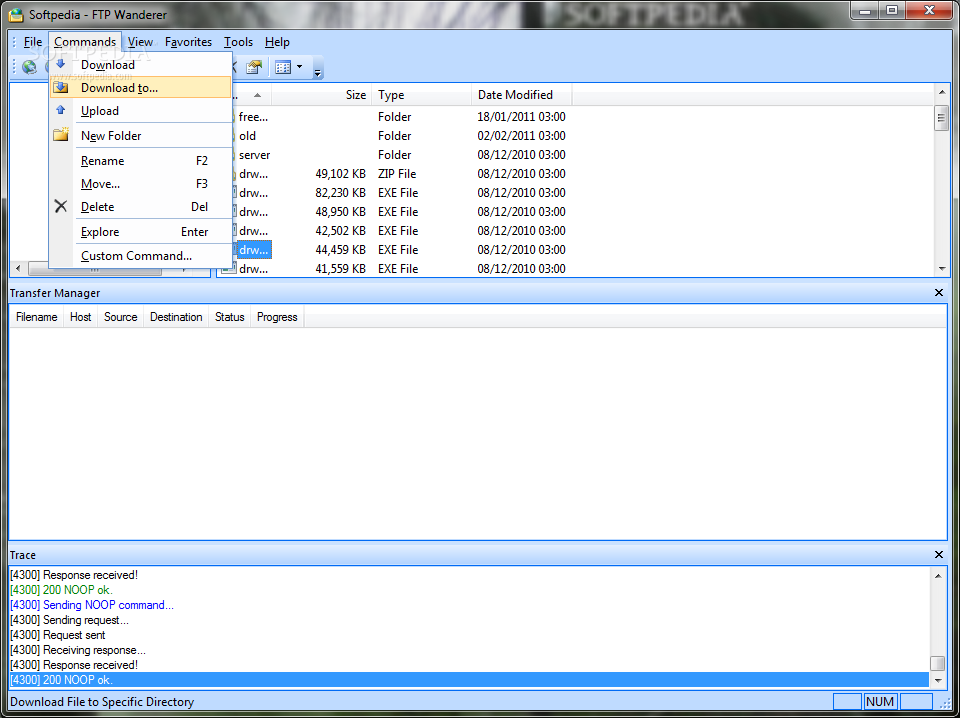Screen dimensions: 960x718
Task: Click the New Folder icon in menu
Action: pyautogui.click(x=61, y=135)
